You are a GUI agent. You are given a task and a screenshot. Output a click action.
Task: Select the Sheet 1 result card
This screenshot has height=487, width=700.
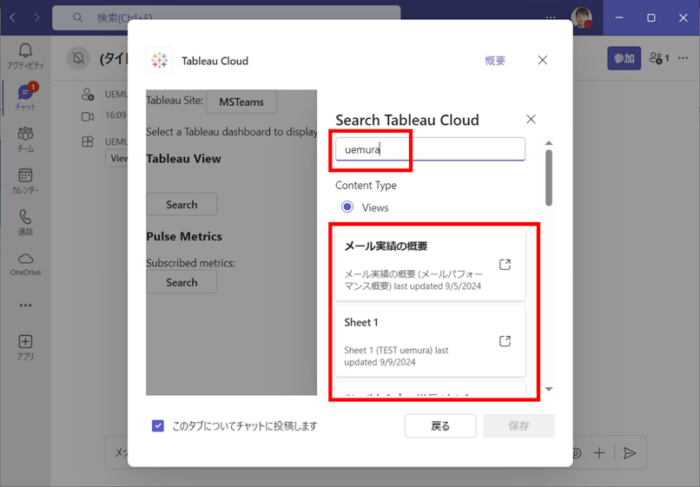430,341
